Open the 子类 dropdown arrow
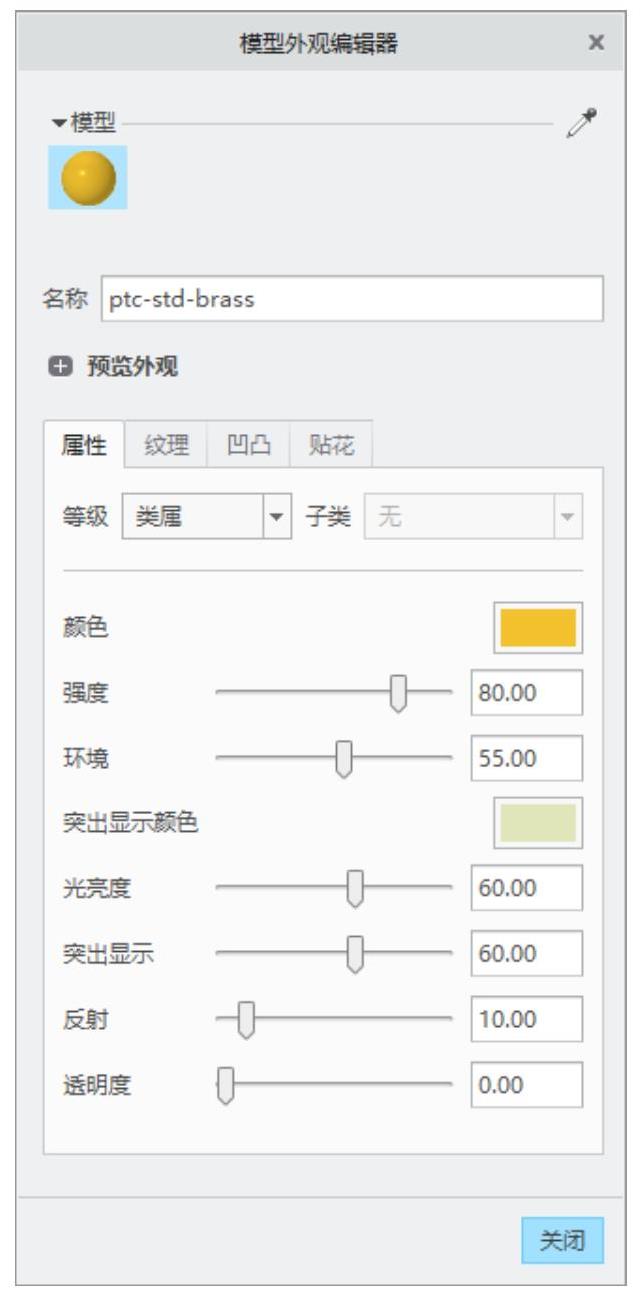Screen dimensions: 642x1295 coord(568,517)
